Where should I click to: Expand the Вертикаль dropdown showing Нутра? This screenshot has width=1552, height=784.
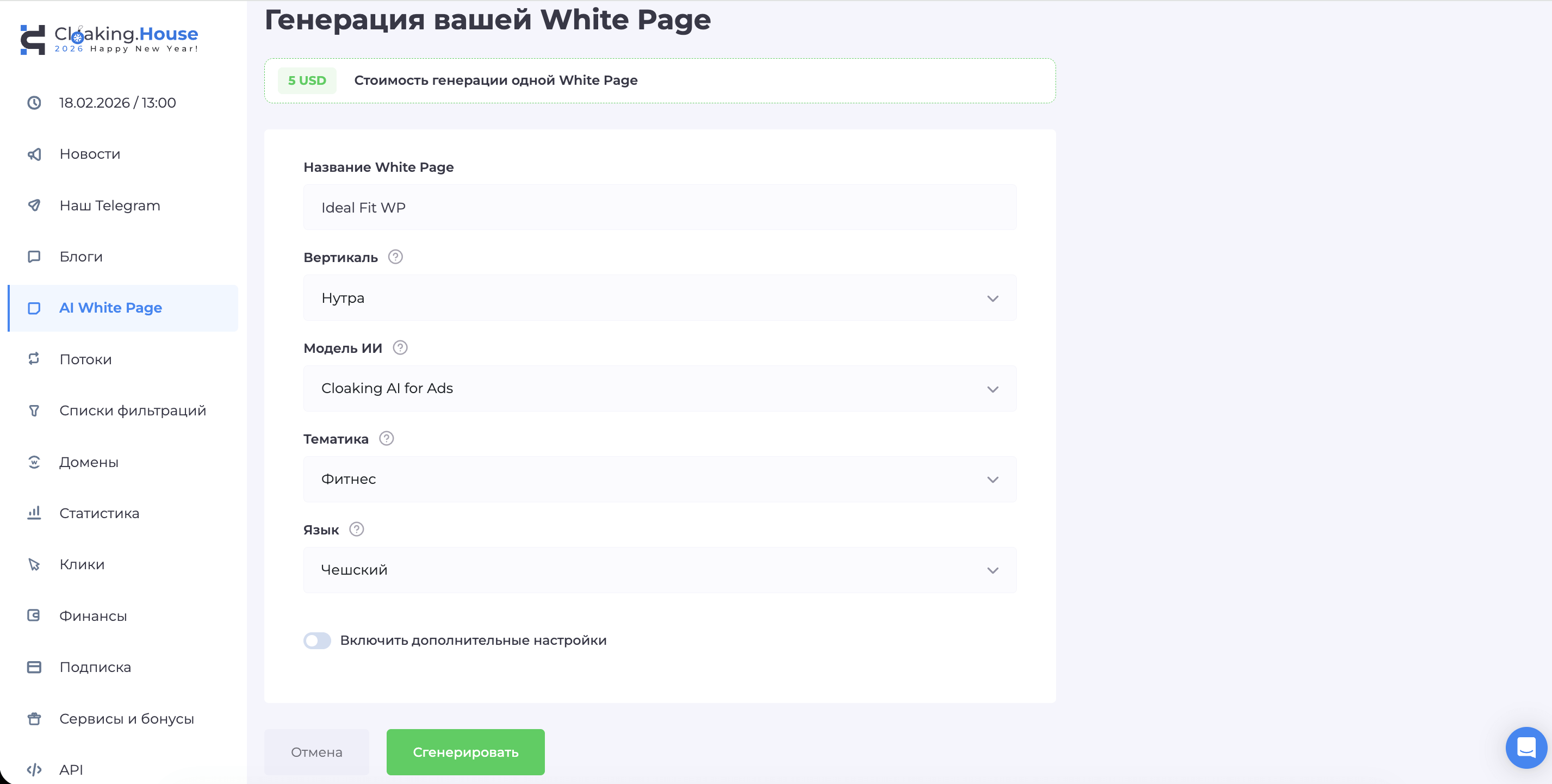coord(660,298)
